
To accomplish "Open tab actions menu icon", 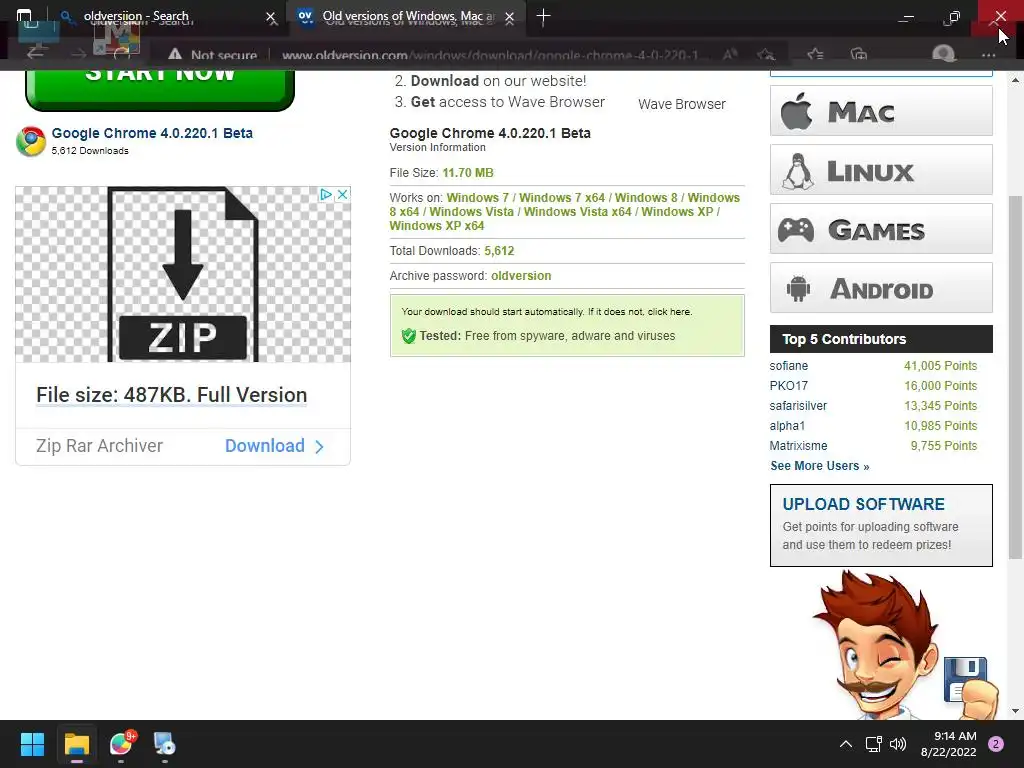I will [24, 16].
